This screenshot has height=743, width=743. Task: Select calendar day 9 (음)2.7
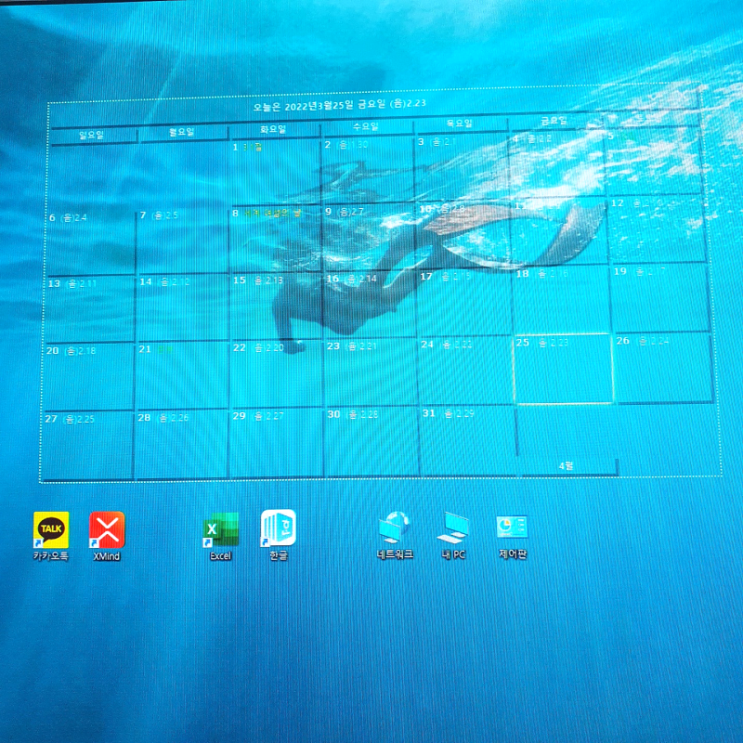click(369, 237)
